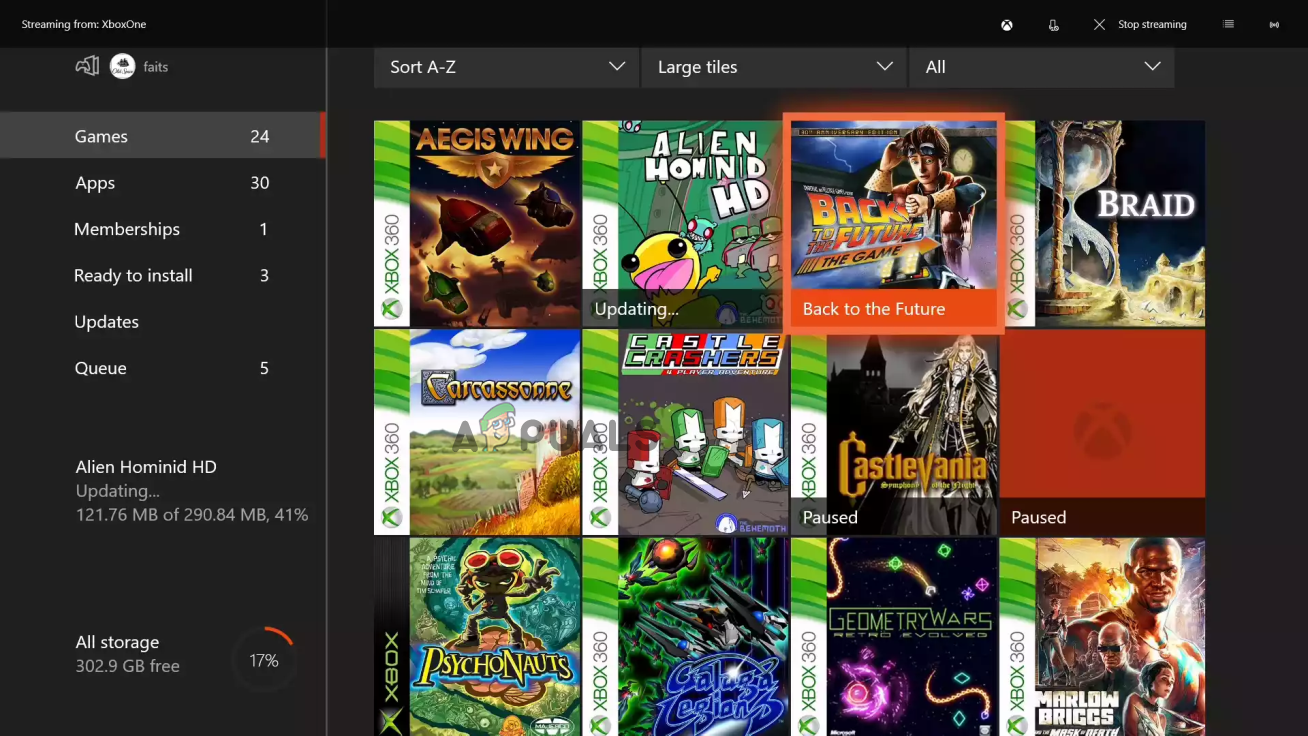Open the list menu icon in streaming bar

[x=1228, y=24]
